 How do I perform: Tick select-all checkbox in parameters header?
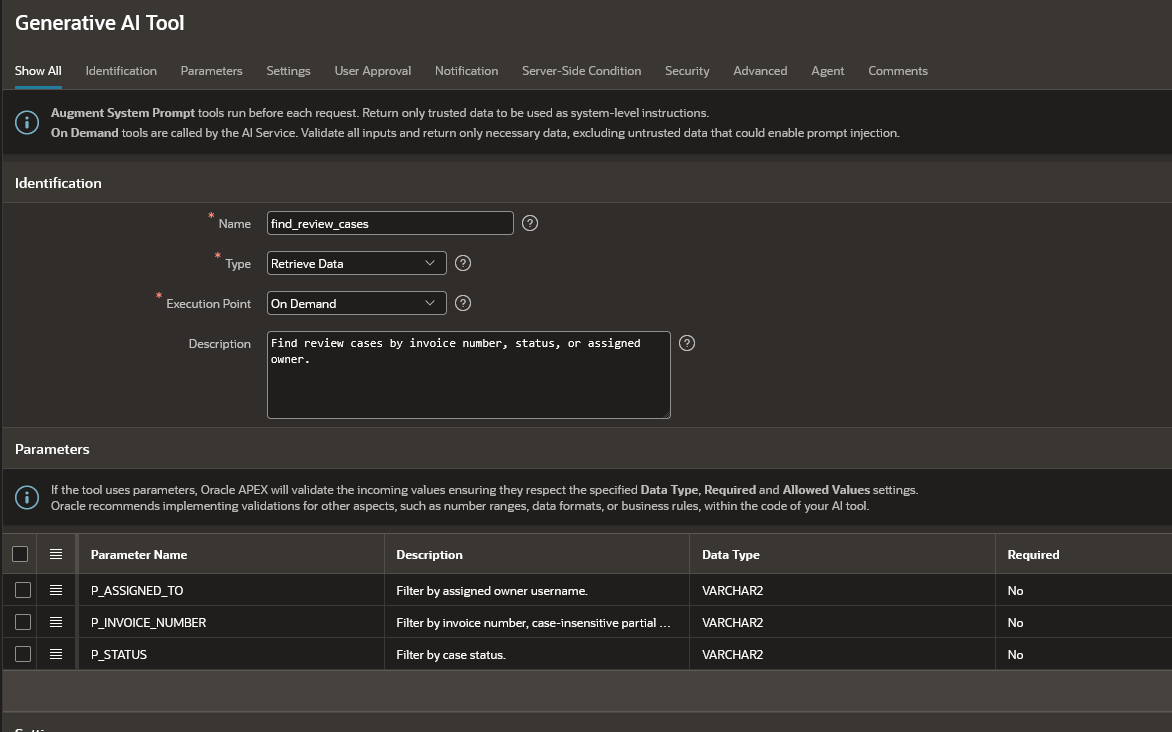click(x=20, y=554)
